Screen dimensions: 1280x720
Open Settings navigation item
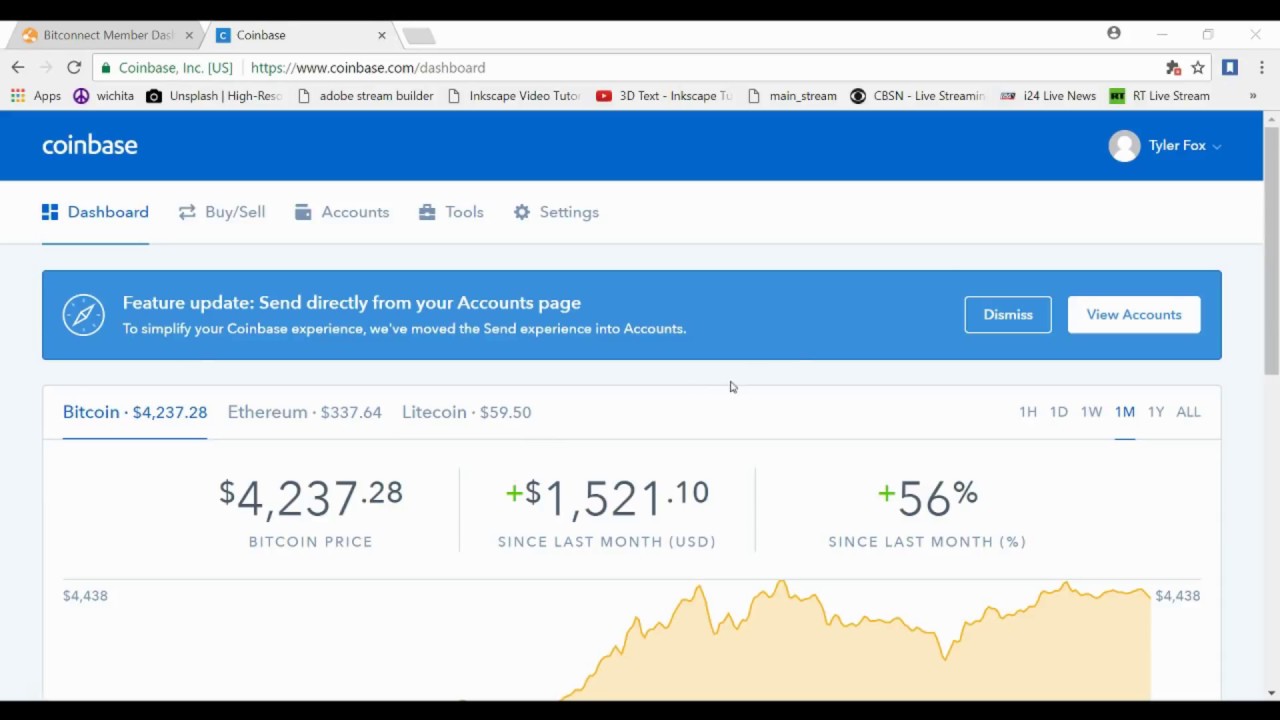pyautogui.click(x=556, y=212)
